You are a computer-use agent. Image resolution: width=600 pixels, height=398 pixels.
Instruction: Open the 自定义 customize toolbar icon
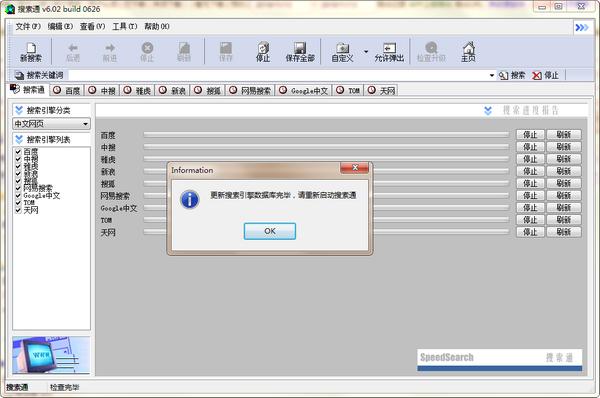point(342,48)
